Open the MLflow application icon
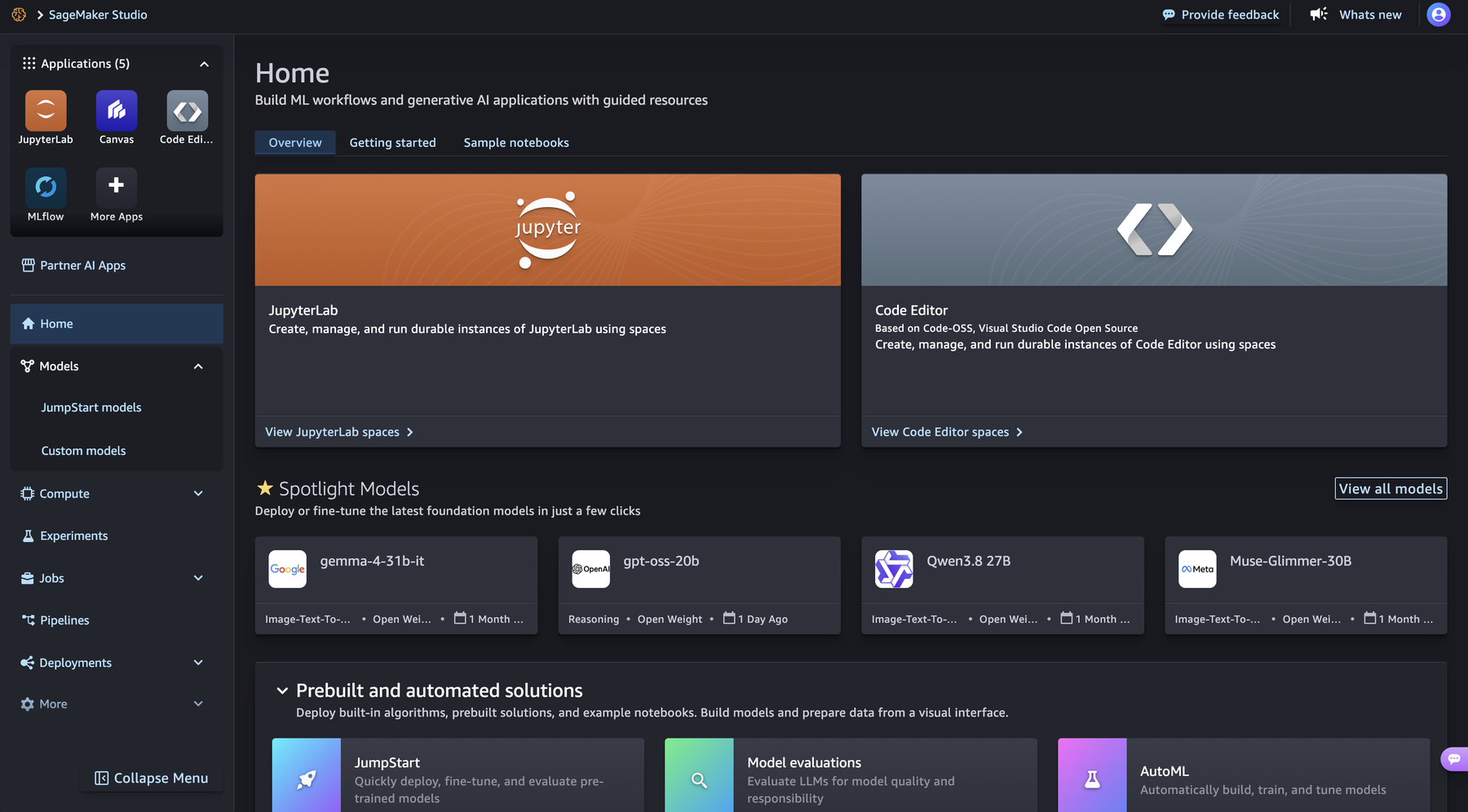The width and height of the screenshot is (1468, 812). point(46,188)
